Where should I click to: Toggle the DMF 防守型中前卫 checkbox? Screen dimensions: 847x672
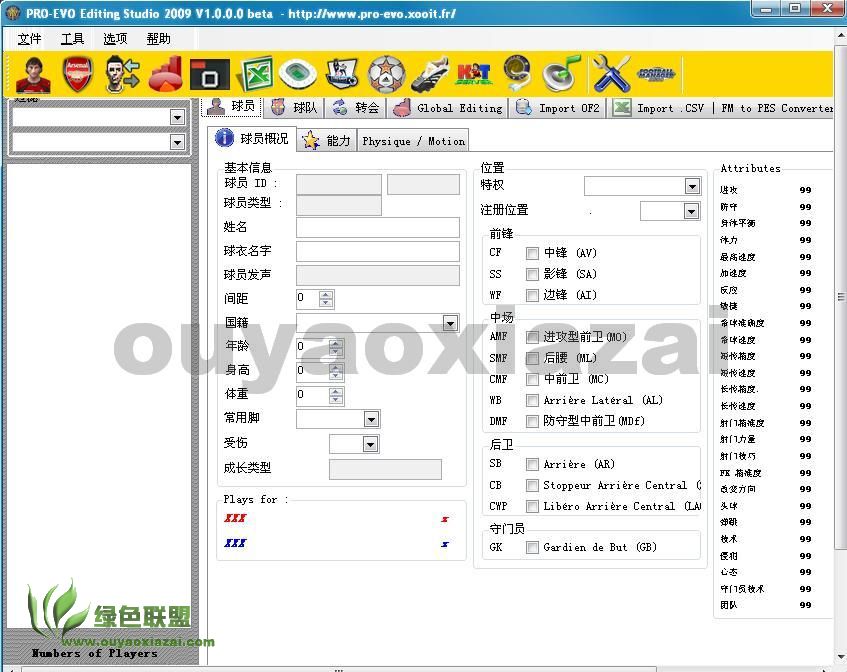click(x=532, y=421)
